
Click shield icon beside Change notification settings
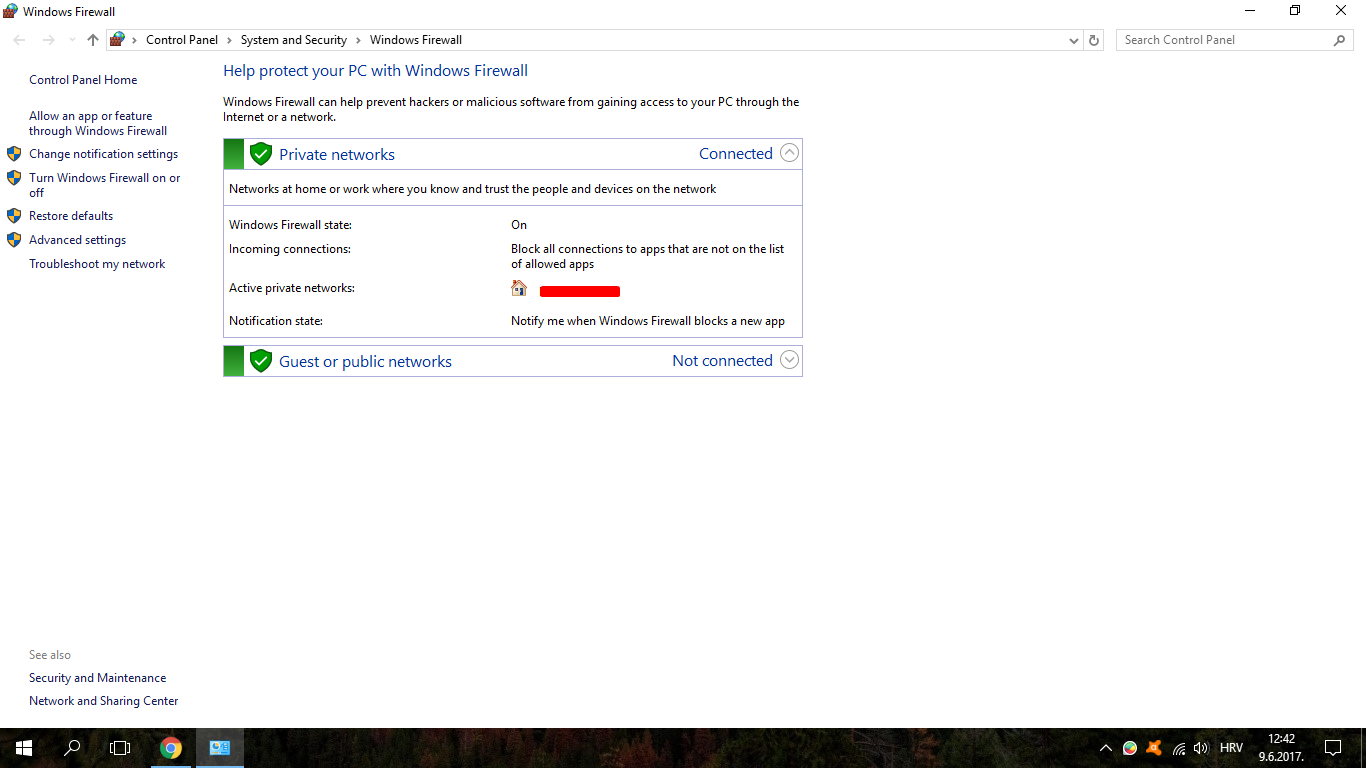(x=14, y=154)
